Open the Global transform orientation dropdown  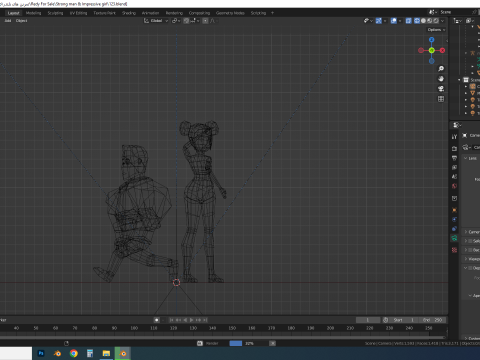pyautogui.click(x=156, y=21)
